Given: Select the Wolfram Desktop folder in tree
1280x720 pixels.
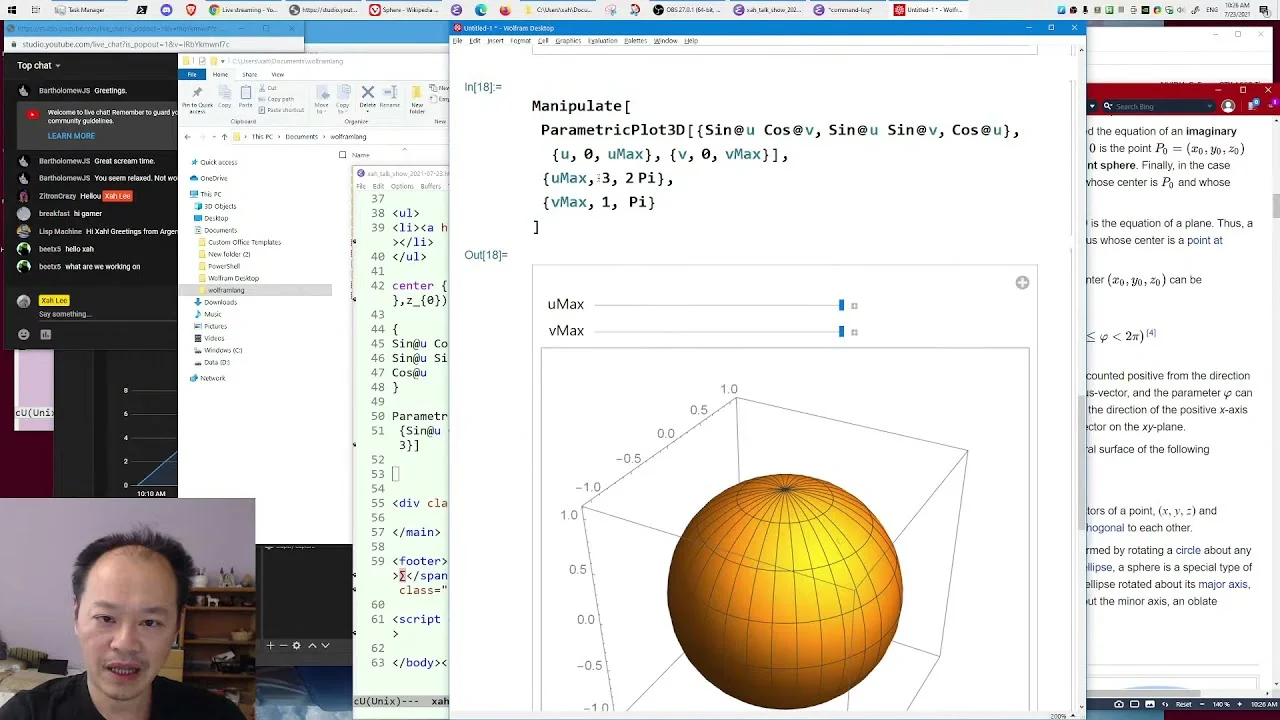Looking at the screenshot, I should click(233, 278).
